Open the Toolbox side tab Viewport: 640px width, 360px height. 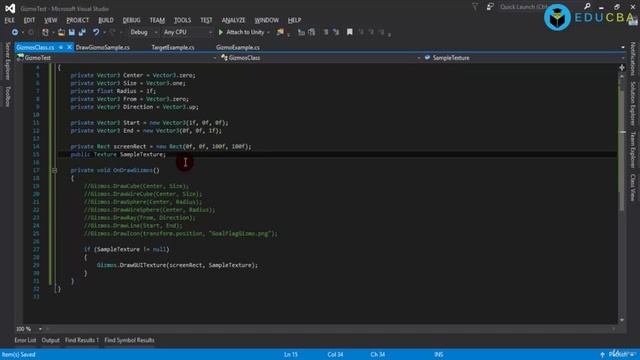[7, 96]
